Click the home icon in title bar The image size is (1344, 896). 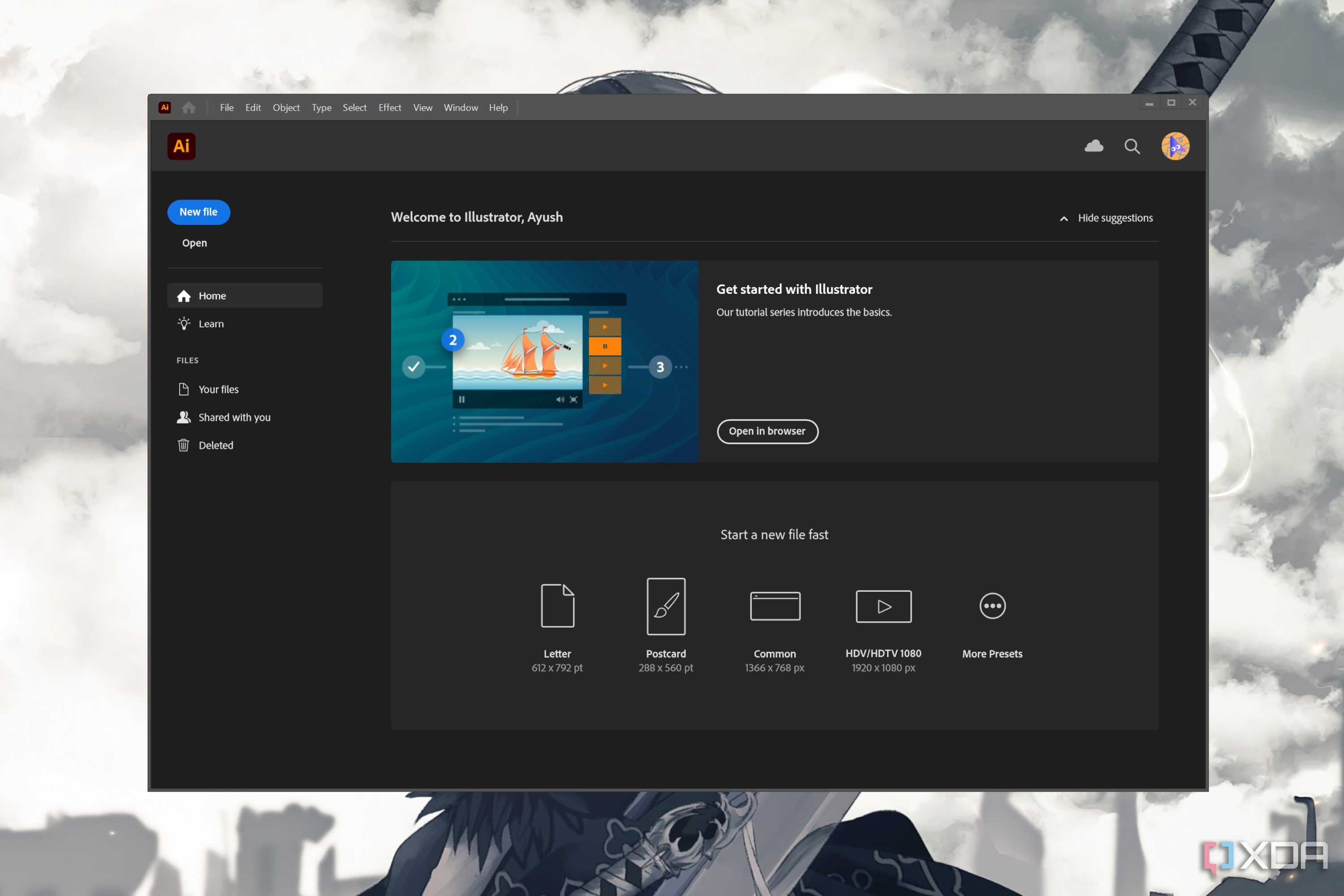pyautogui.click(x=189, y=108)
